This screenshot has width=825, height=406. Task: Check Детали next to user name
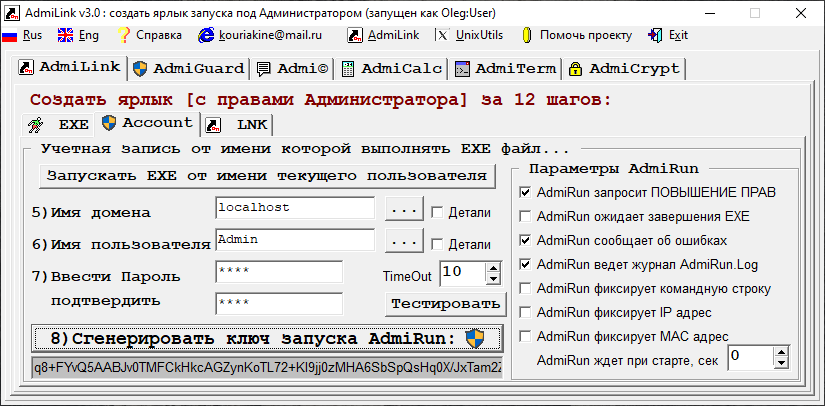(x=437, y=244)
